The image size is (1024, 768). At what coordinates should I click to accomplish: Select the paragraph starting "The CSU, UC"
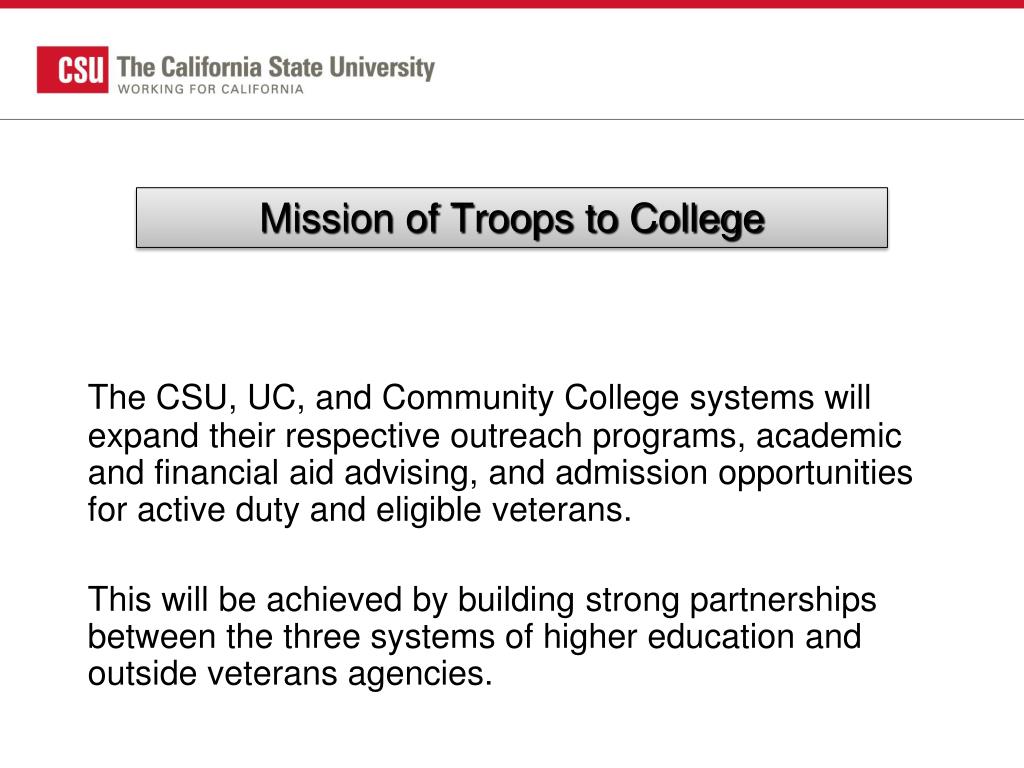pyautogui.click(x=500, y=454)
